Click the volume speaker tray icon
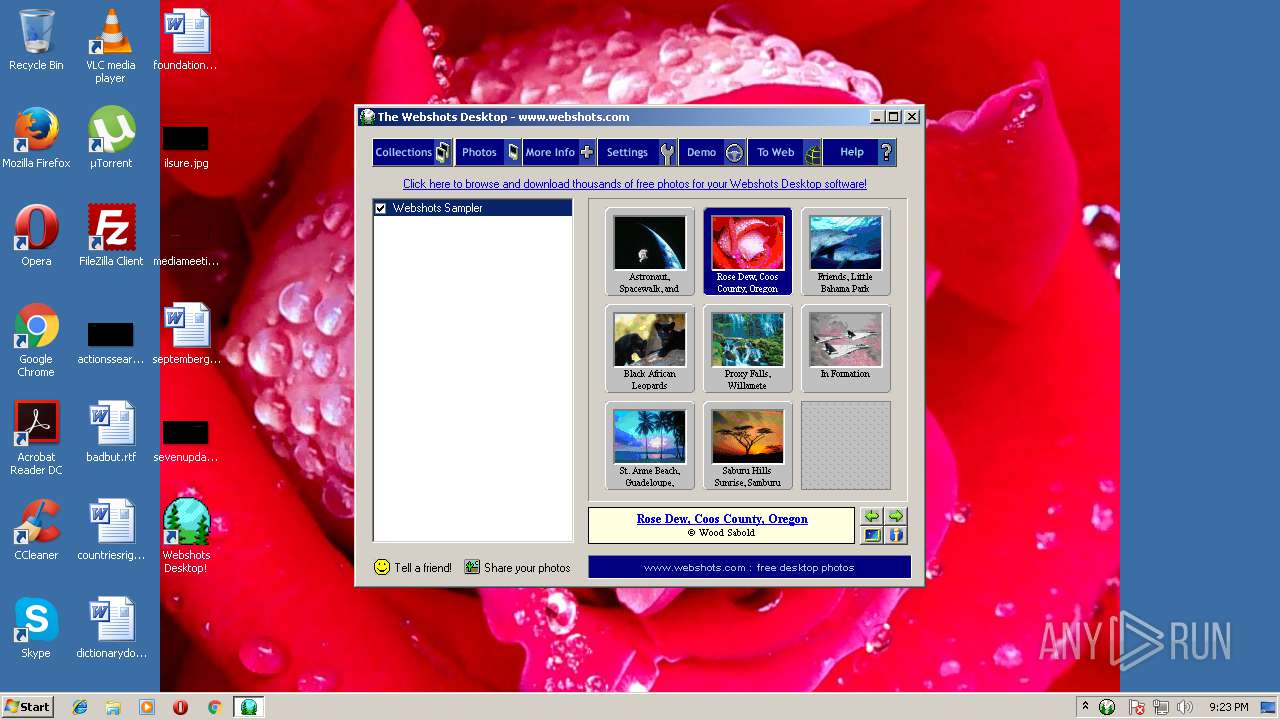 tap(1185, 707)
